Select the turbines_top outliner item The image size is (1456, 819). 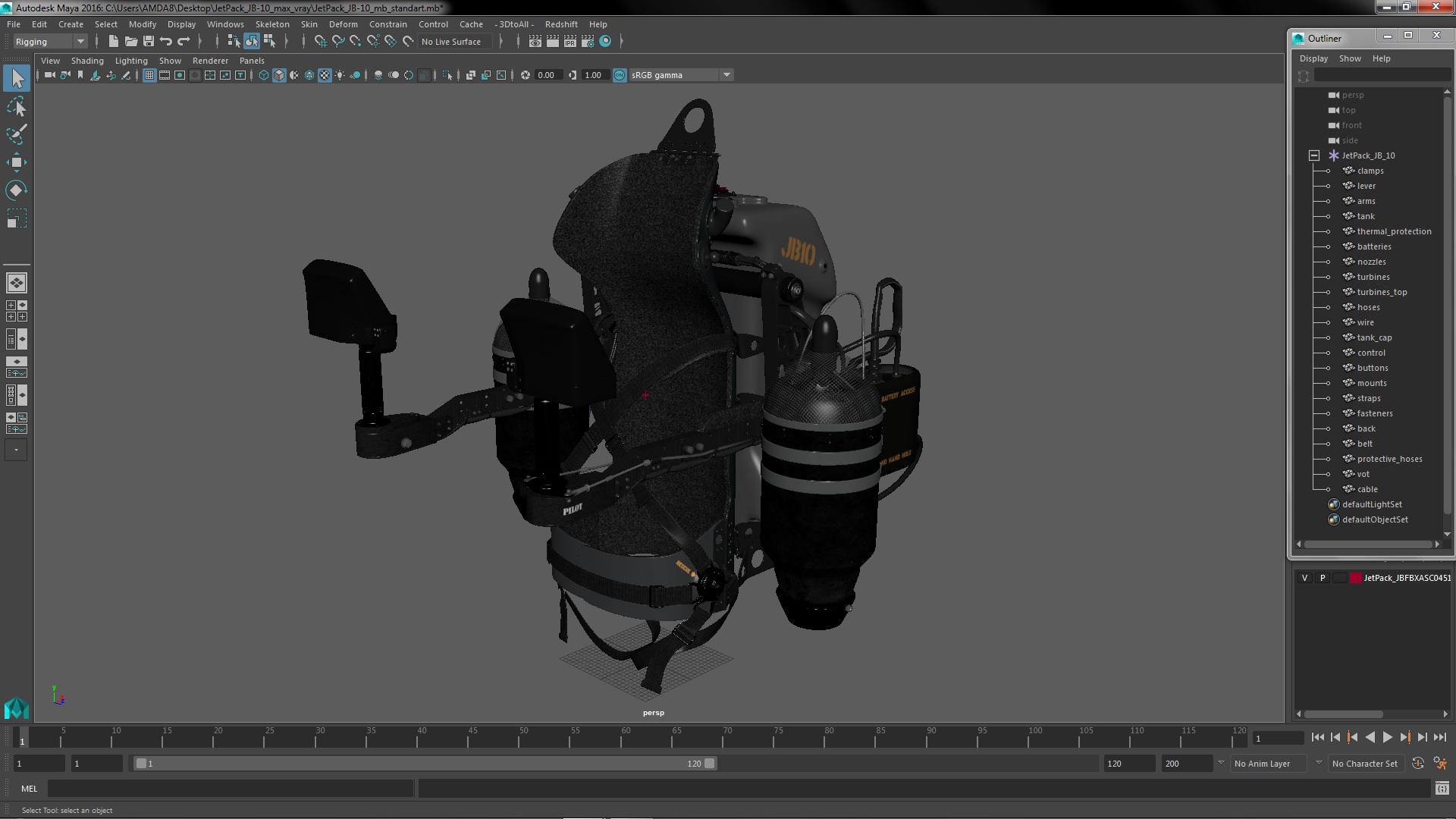click(x=1382, y=292)
